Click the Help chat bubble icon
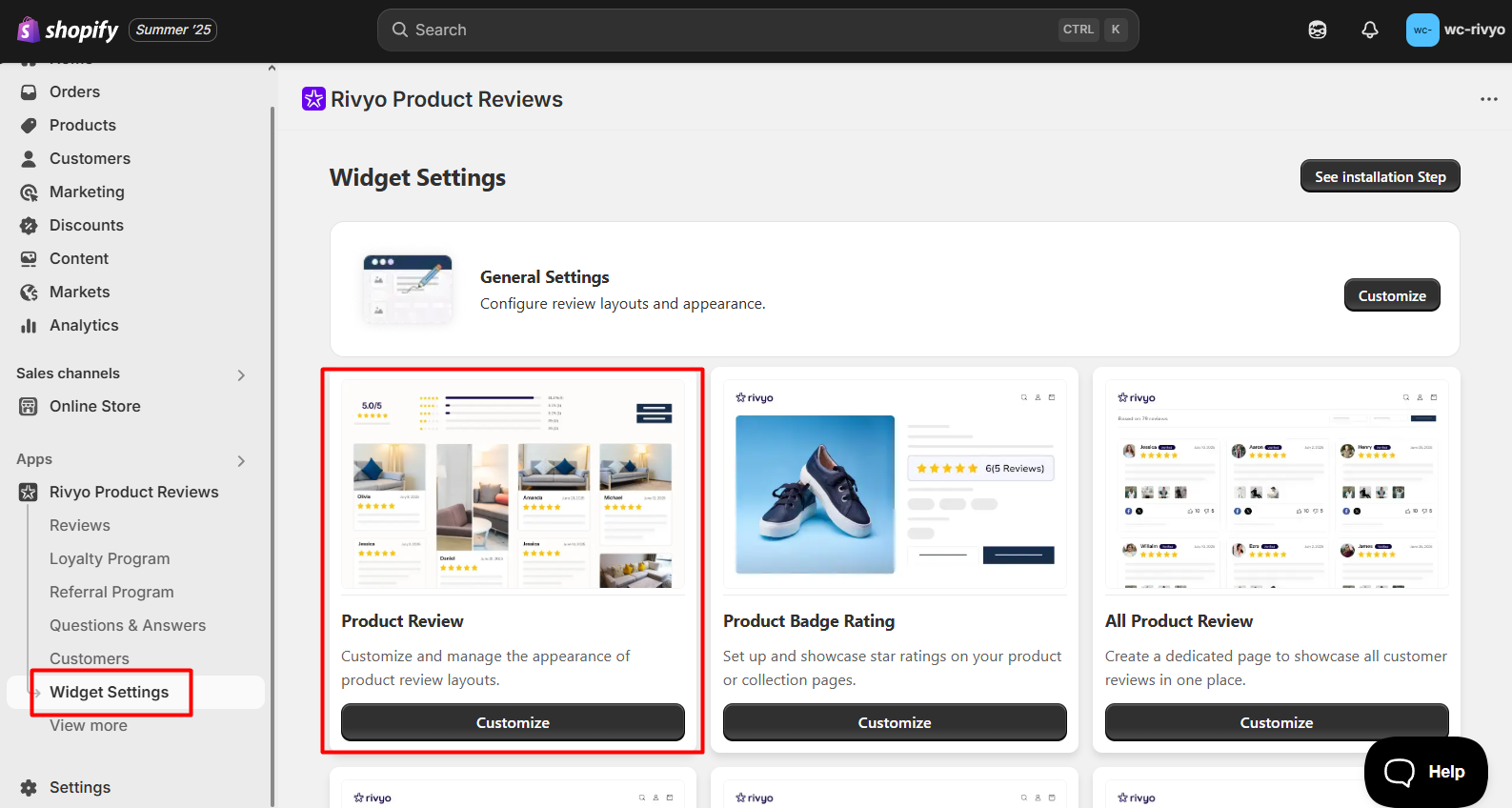The width and height of the screenshot is (1512, 808). pyautogui.click(x=1399, y=772)
